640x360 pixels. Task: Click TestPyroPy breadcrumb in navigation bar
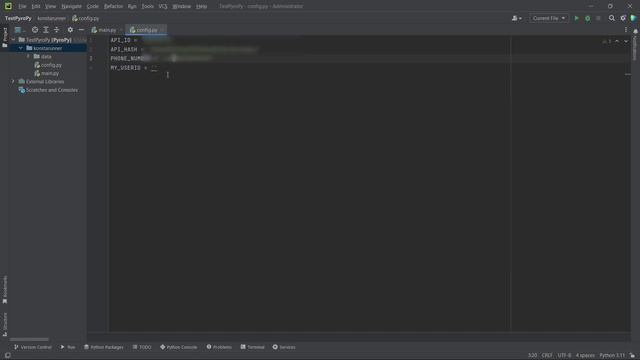coord(18,18)
